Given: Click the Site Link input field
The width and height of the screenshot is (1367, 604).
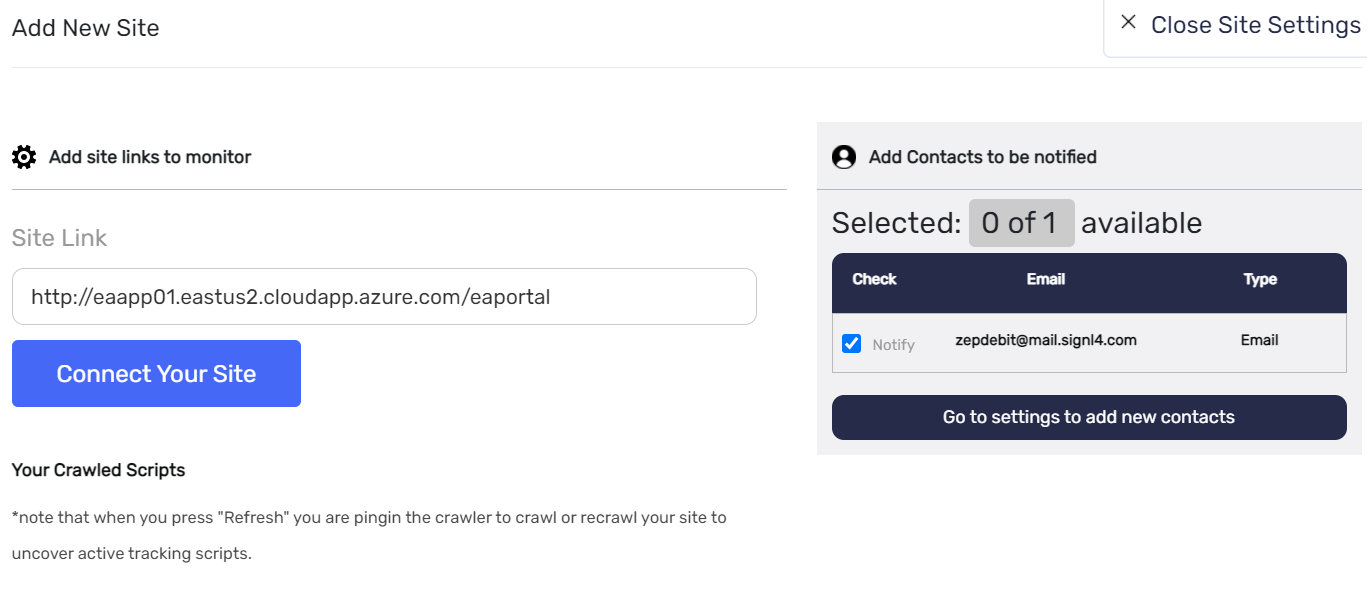Looking at the screenshot, I should click(x=384, y=296).
